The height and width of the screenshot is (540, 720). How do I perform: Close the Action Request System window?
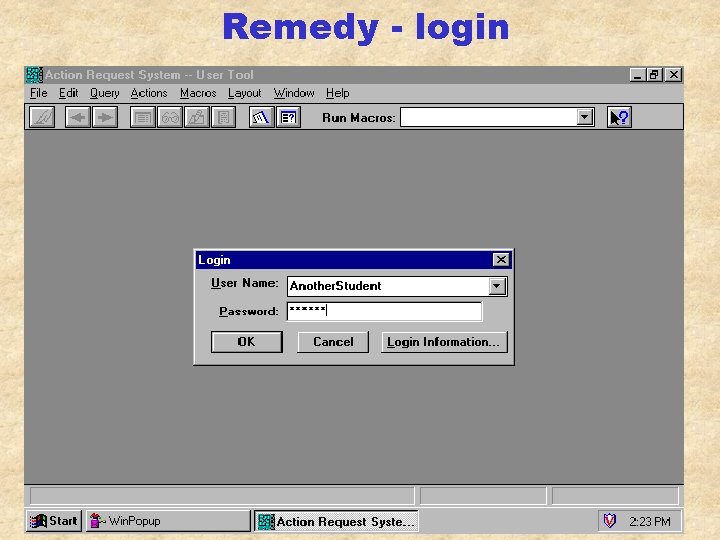(673, 75)
